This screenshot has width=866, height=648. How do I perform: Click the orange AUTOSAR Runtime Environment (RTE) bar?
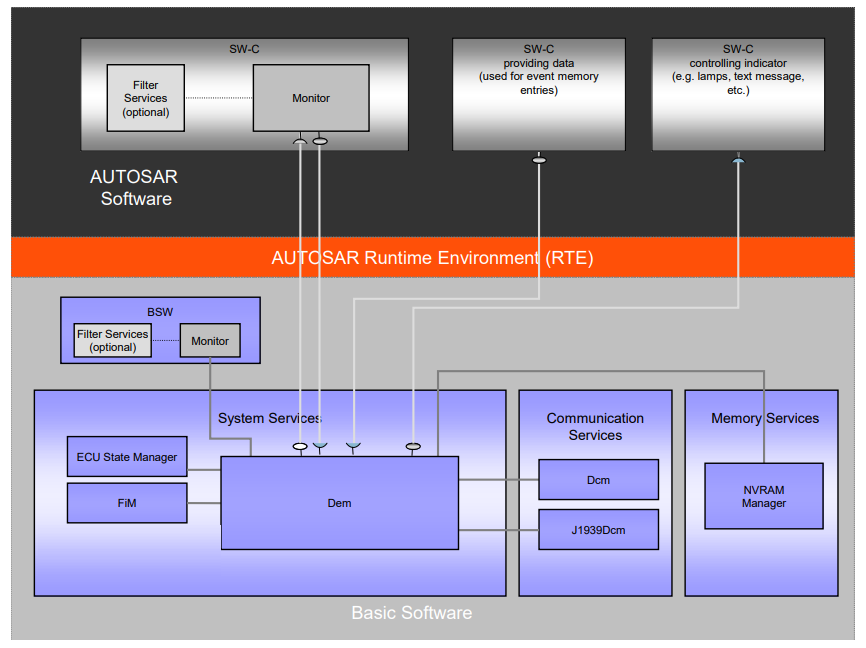(433, 257)
